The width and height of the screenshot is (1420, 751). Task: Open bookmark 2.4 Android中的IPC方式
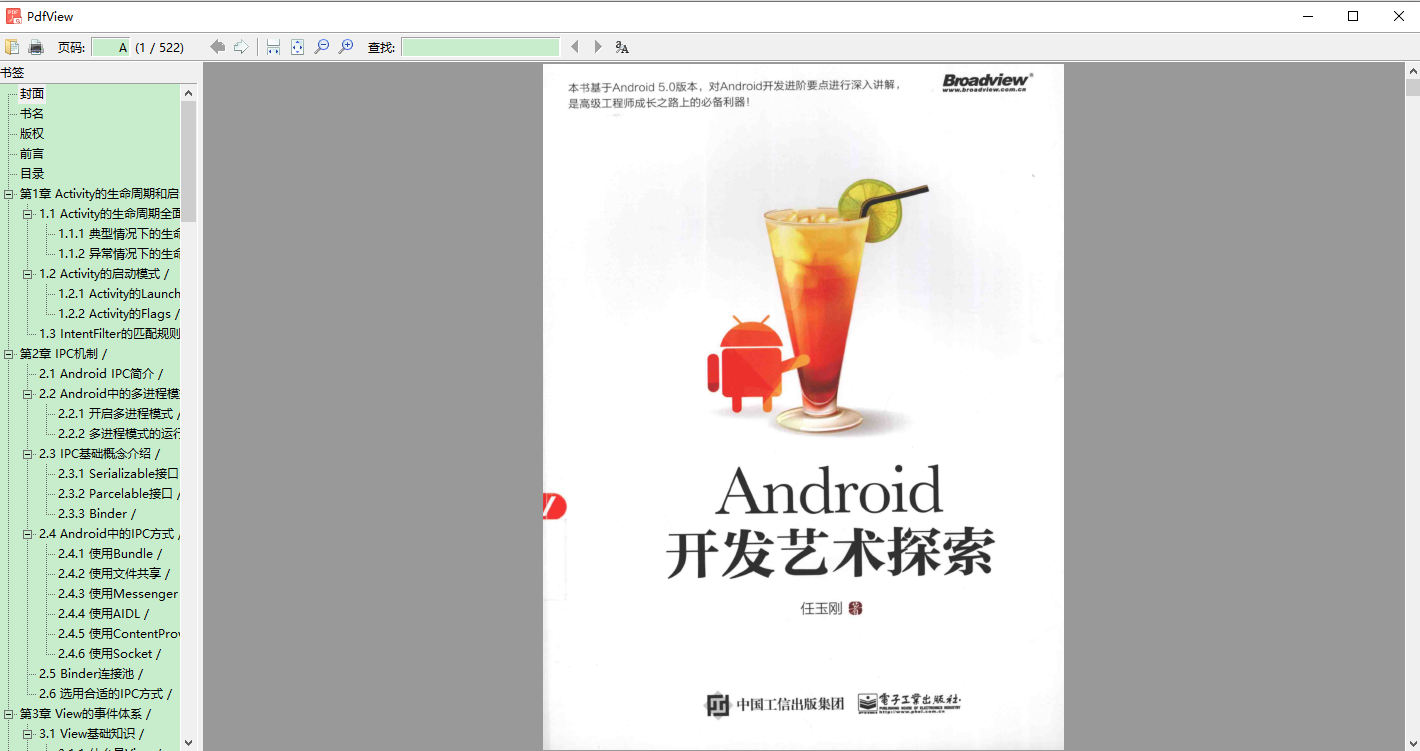click(110, 534)
